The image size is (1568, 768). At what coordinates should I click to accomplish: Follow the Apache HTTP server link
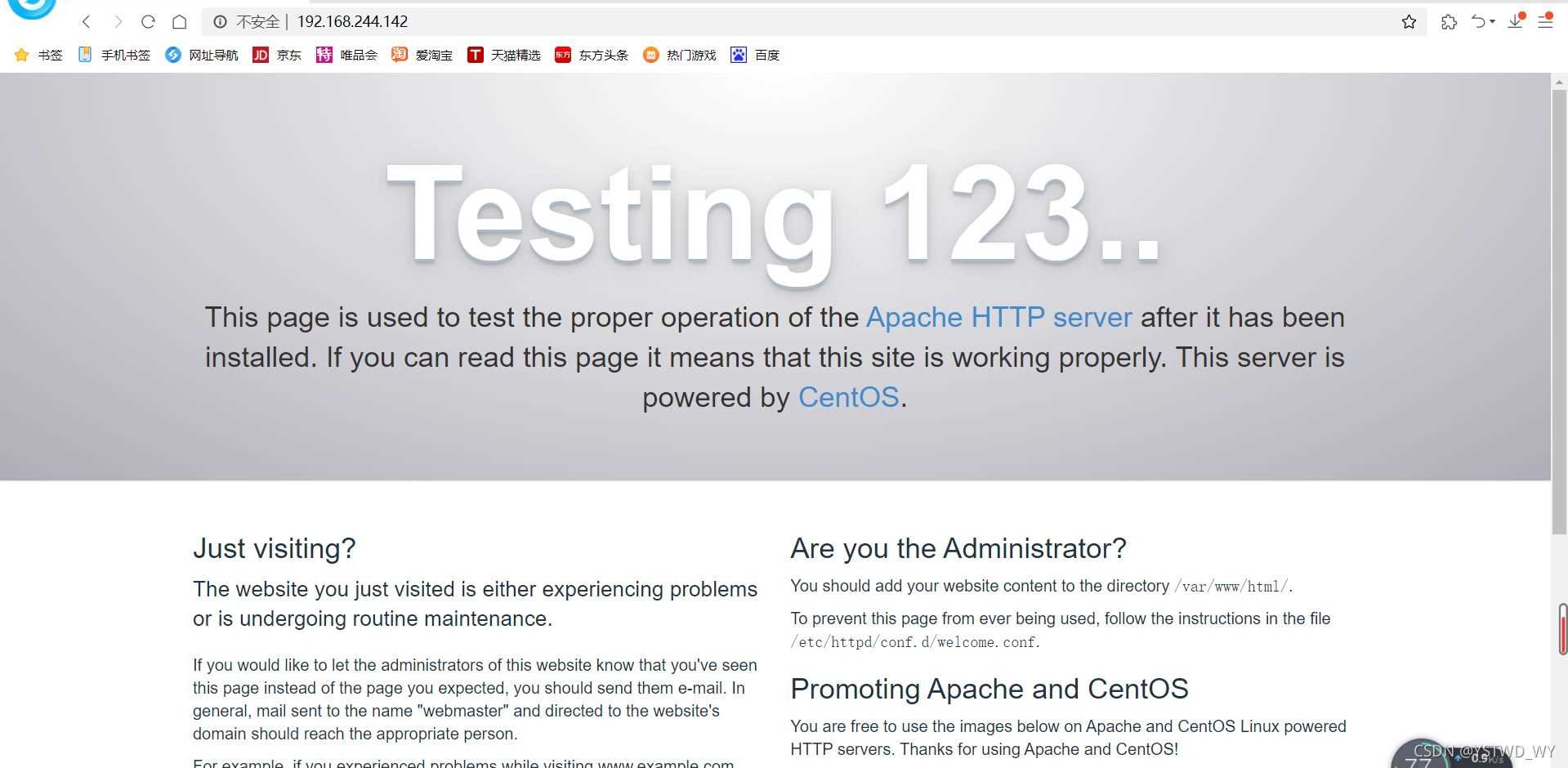coord(999,317)
